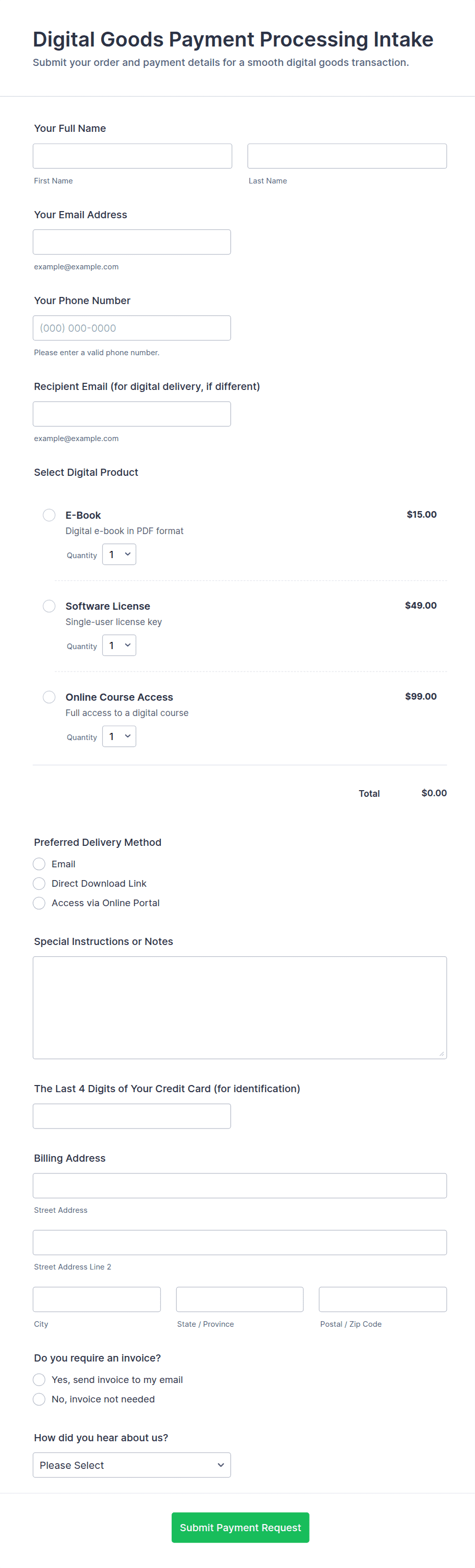Image resolution: width=475 pixels, height=1568 pixels.
Task: Select 'Yes, send invoice to my email'
Action: pyautogui.click(x=39, y=1379)
